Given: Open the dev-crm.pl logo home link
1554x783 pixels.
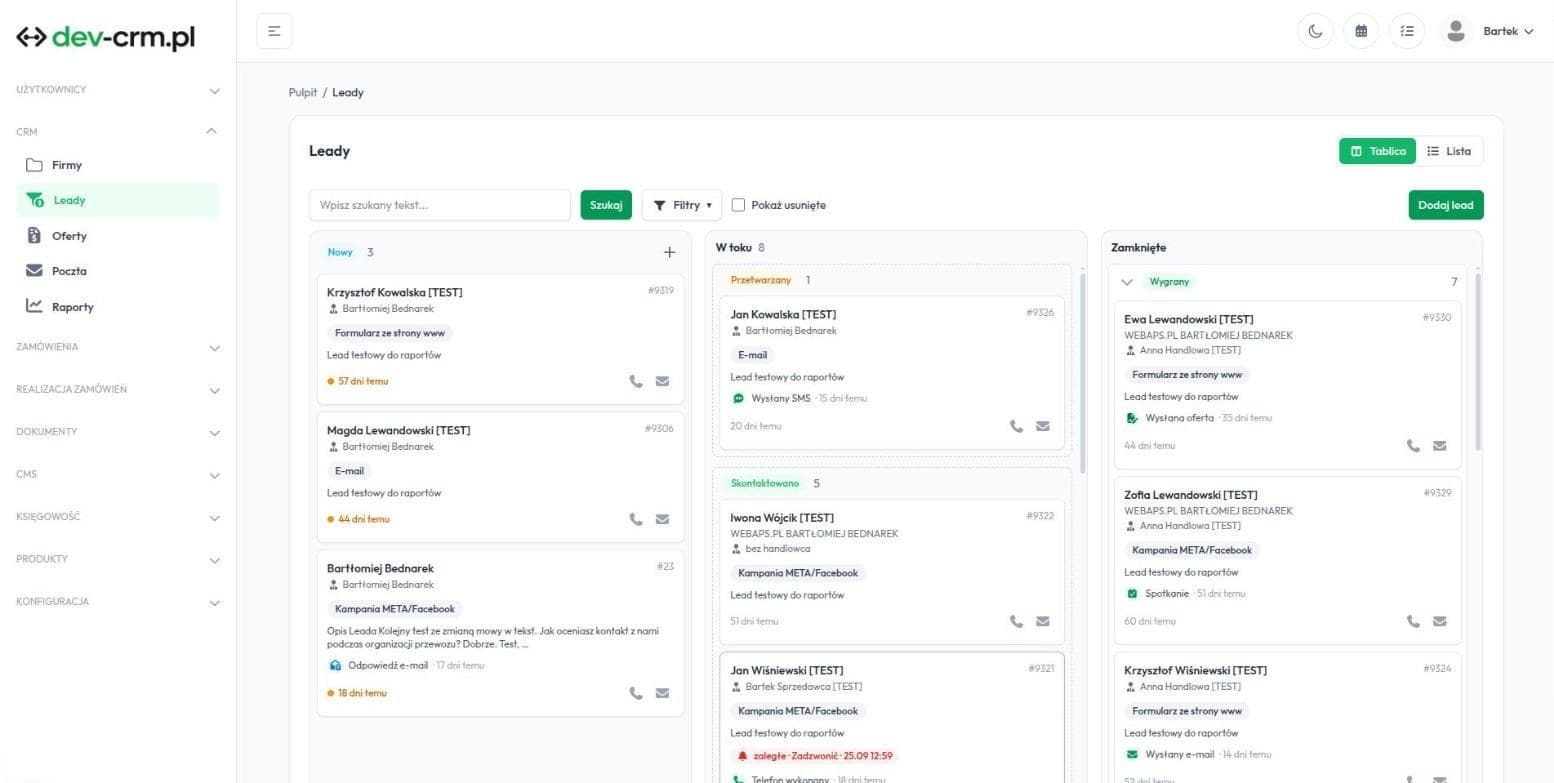Looking at the screenshot, I should point(106,37).
